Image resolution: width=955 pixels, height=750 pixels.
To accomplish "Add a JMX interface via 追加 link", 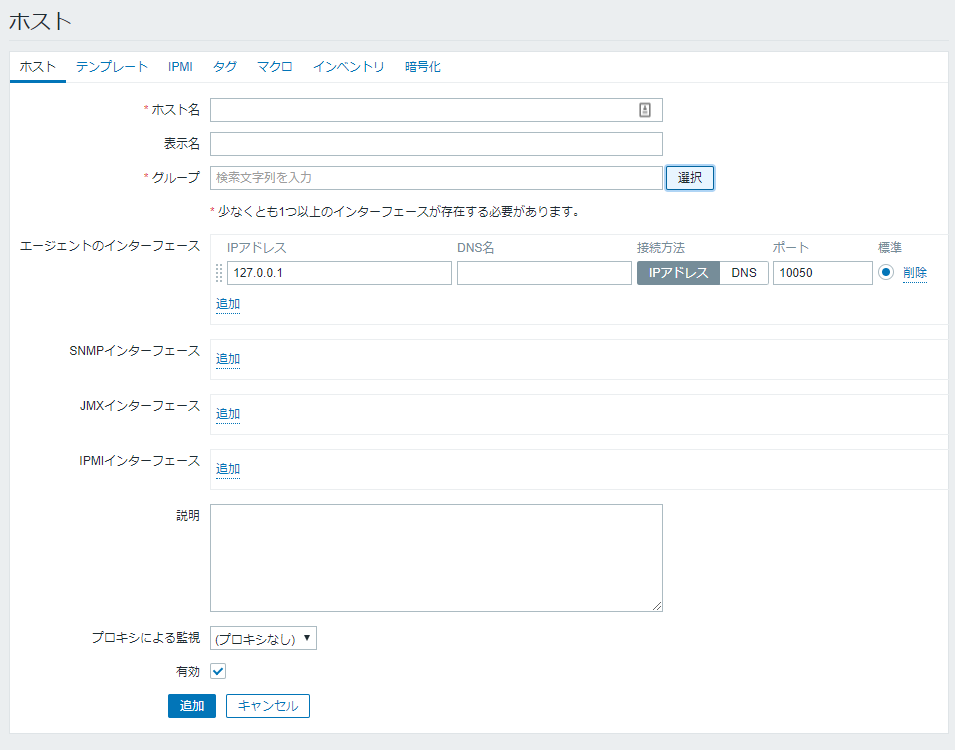I will click(x=228, y=414).
